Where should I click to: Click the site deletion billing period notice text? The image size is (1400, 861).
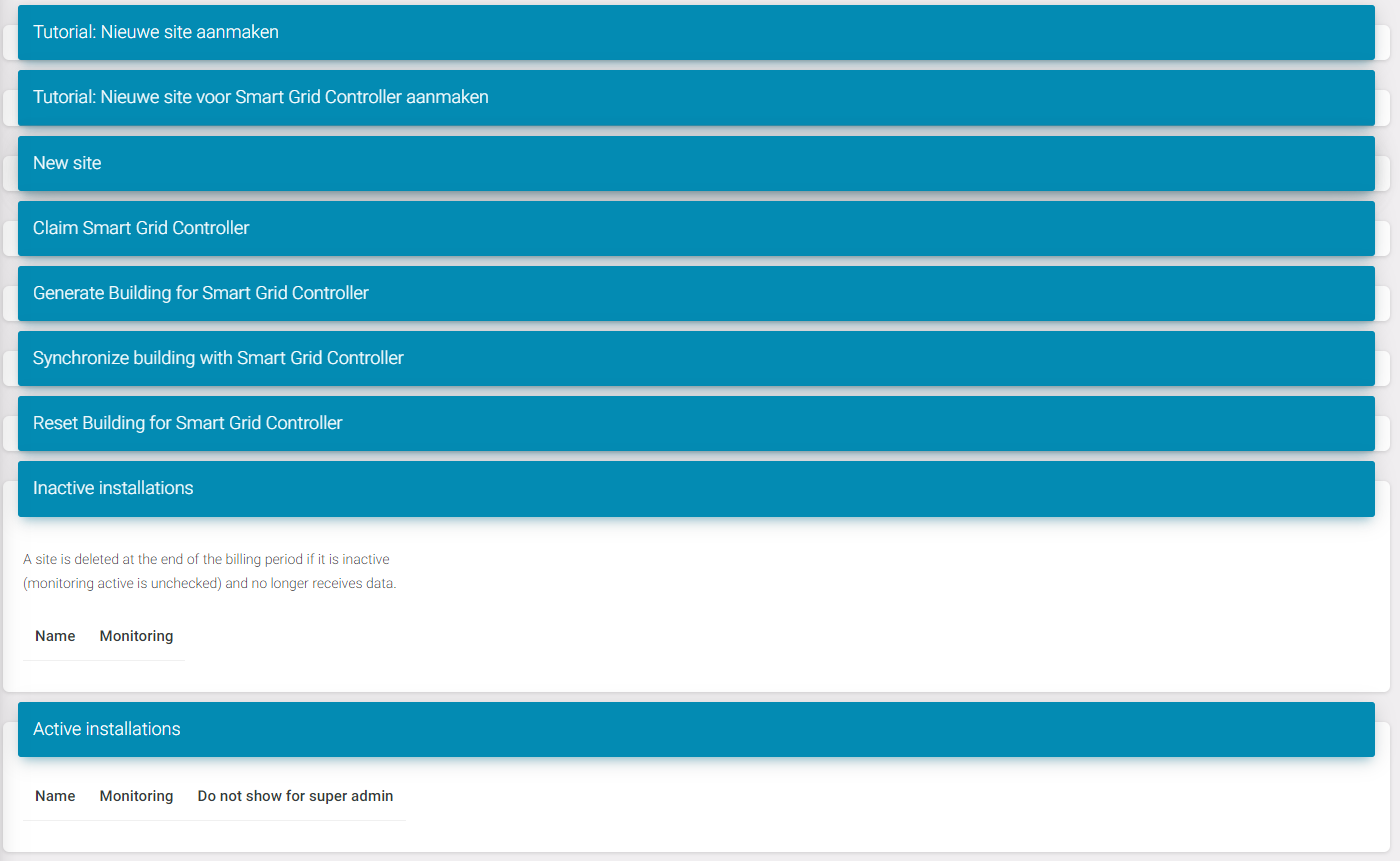pos(206,559)
